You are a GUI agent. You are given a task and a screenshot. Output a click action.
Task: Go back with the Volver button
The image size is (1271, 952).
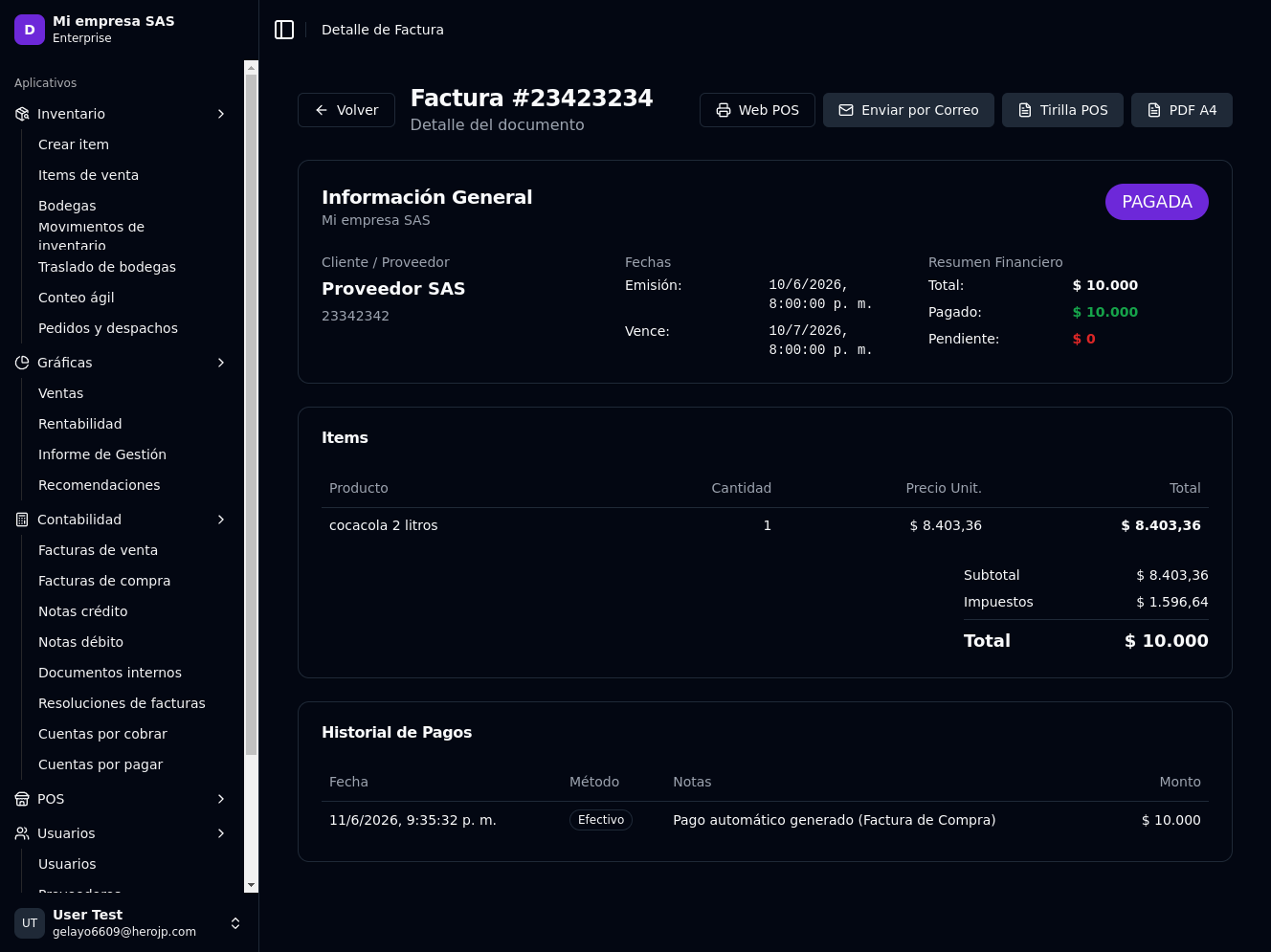tap(346, 110)
